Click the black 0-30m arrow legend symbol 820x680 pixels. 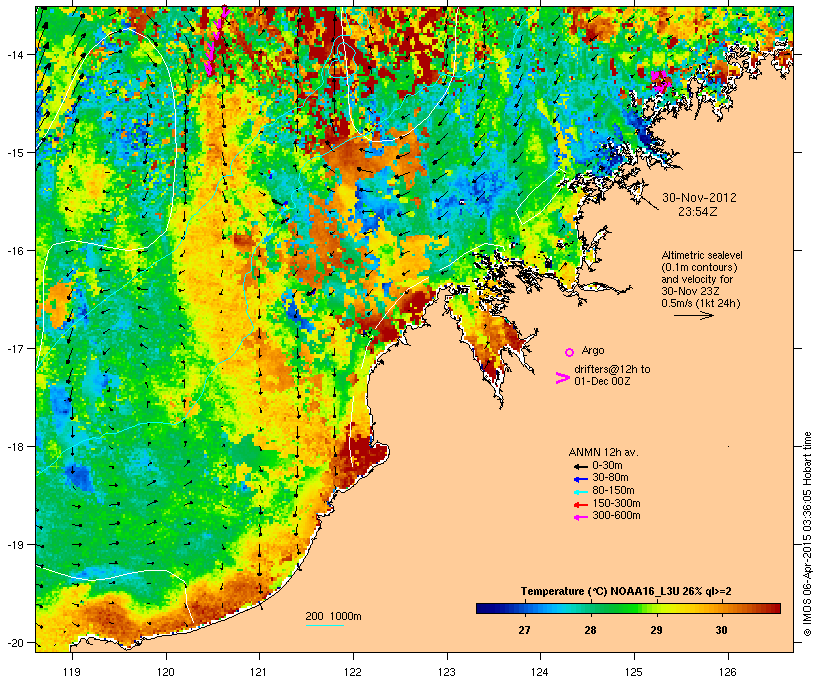[x=581, y=466]
